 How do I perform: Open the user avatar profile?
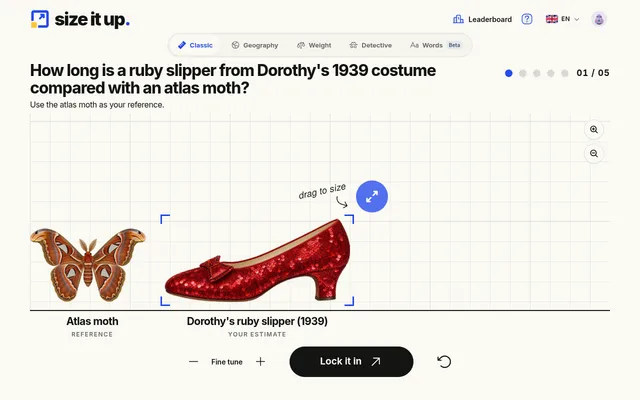point(599,19)
